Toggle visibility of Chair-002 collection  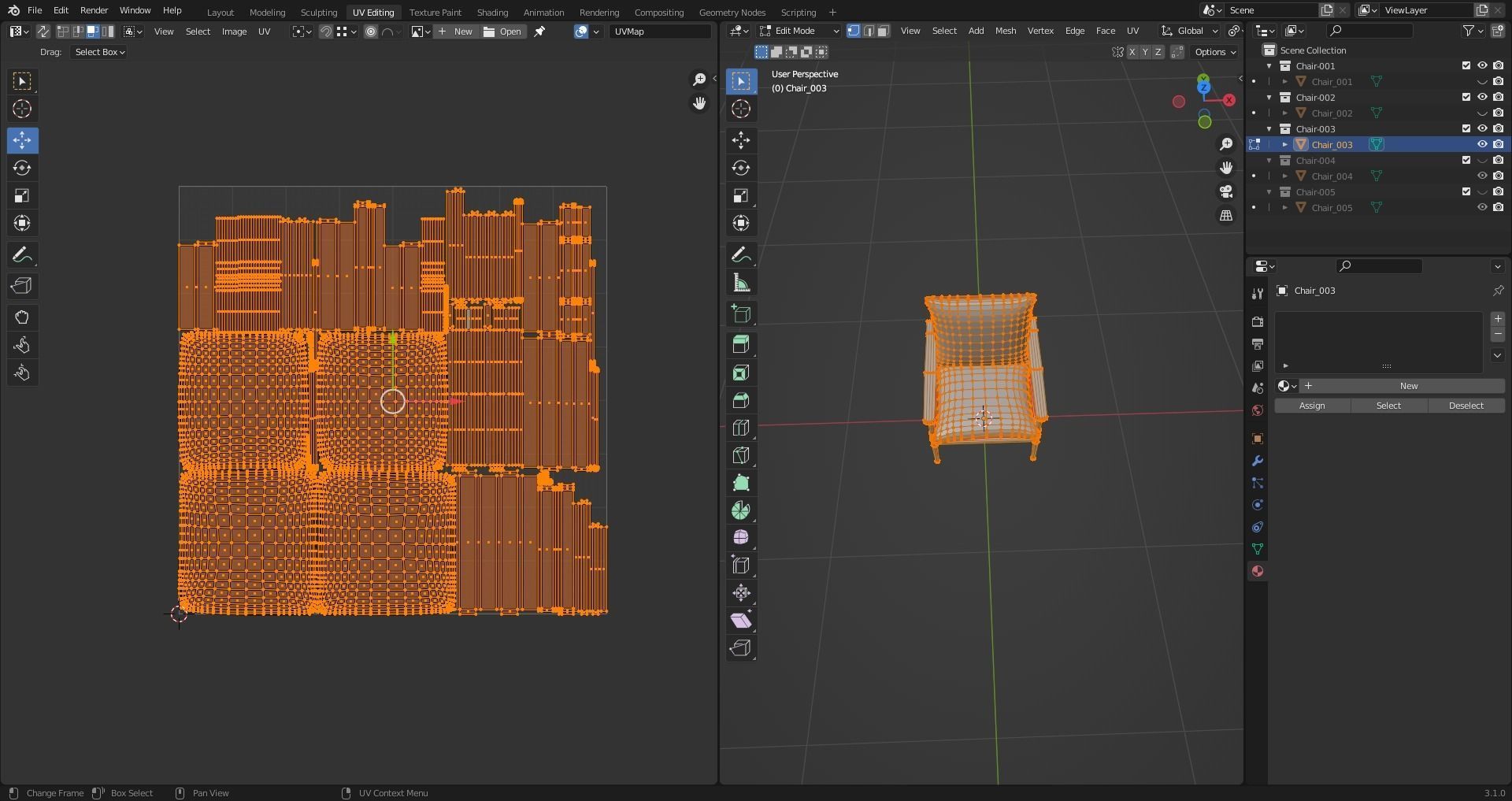tap(1482, 97)
